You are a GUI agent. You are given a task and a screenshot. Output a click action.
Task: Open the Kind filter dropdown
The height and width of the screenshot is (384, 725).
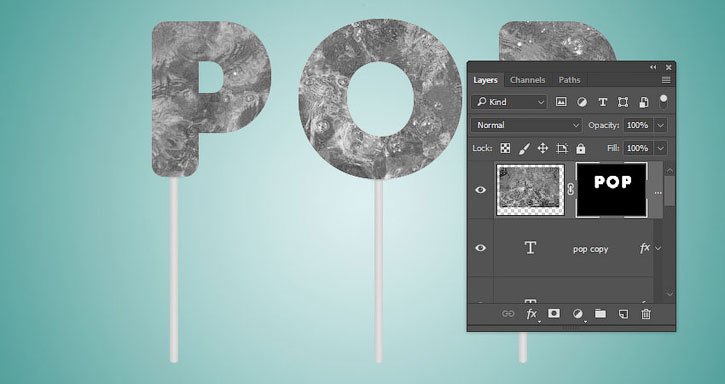tap(509, 102)
